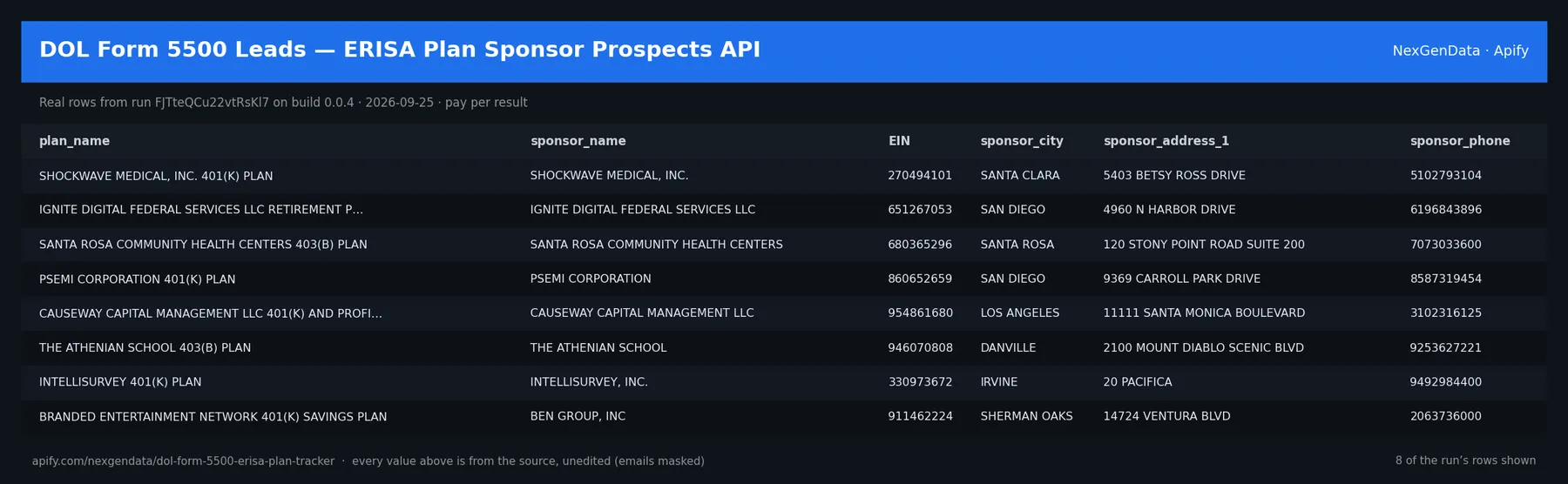
Task: Click the DANVILLE city cell
Action: tap(1008, 348)
